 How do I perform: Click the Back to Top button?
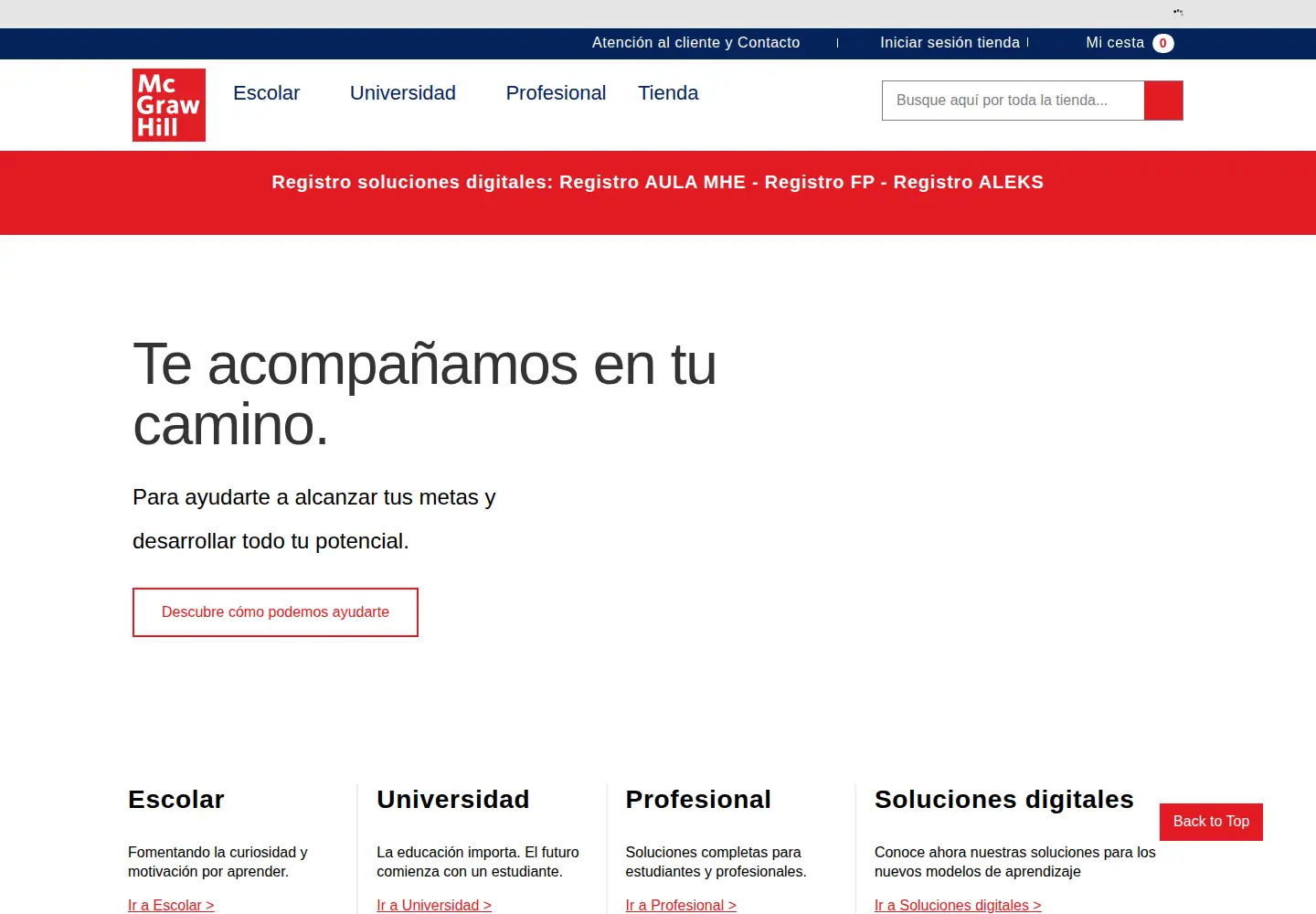tap(1211, 822)
